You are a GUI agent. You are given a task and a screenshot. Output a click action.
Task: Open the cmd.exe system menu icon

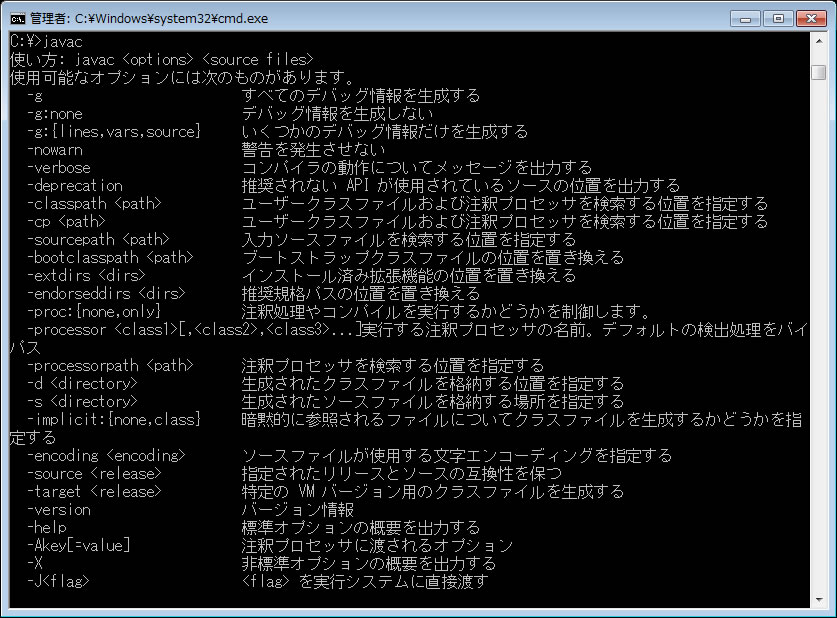(17, 19)
